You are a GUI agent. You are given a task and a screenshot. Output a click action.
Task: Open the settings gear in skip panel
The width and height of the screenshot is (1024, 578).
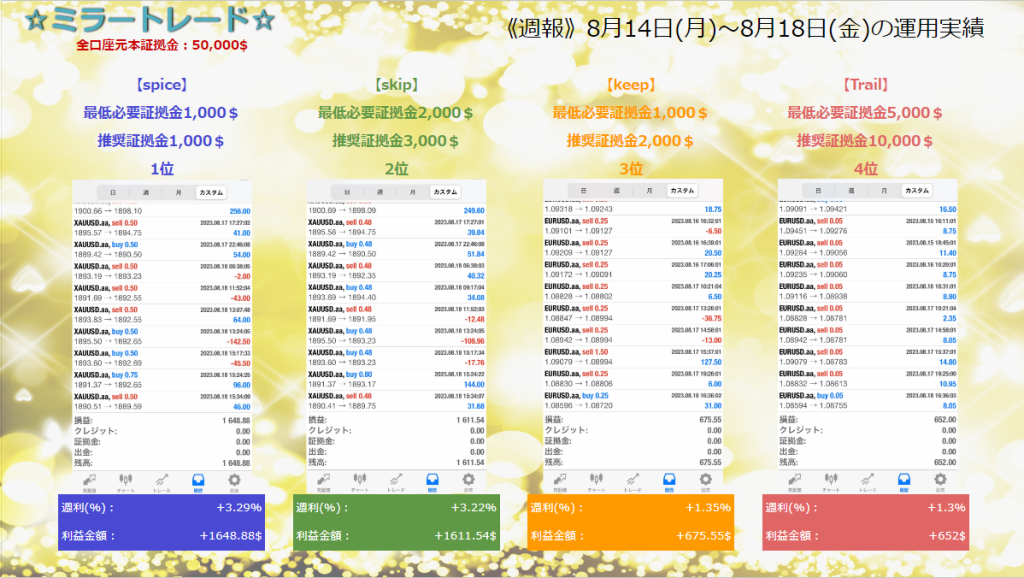(x=468, y=481)
